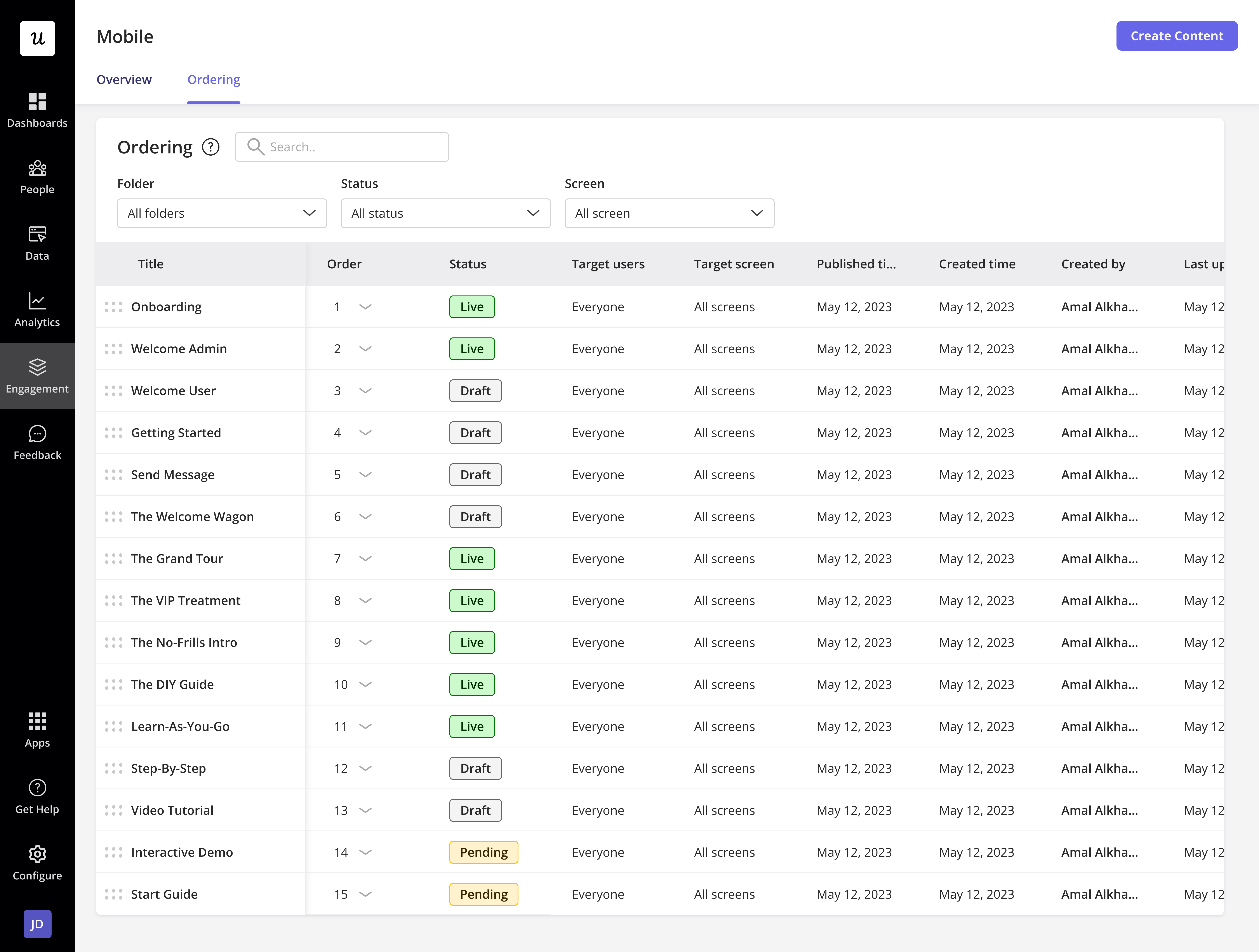Open order chevron for Start Guide
Viewport: 1259px width, 952px height.
point(365,895)
